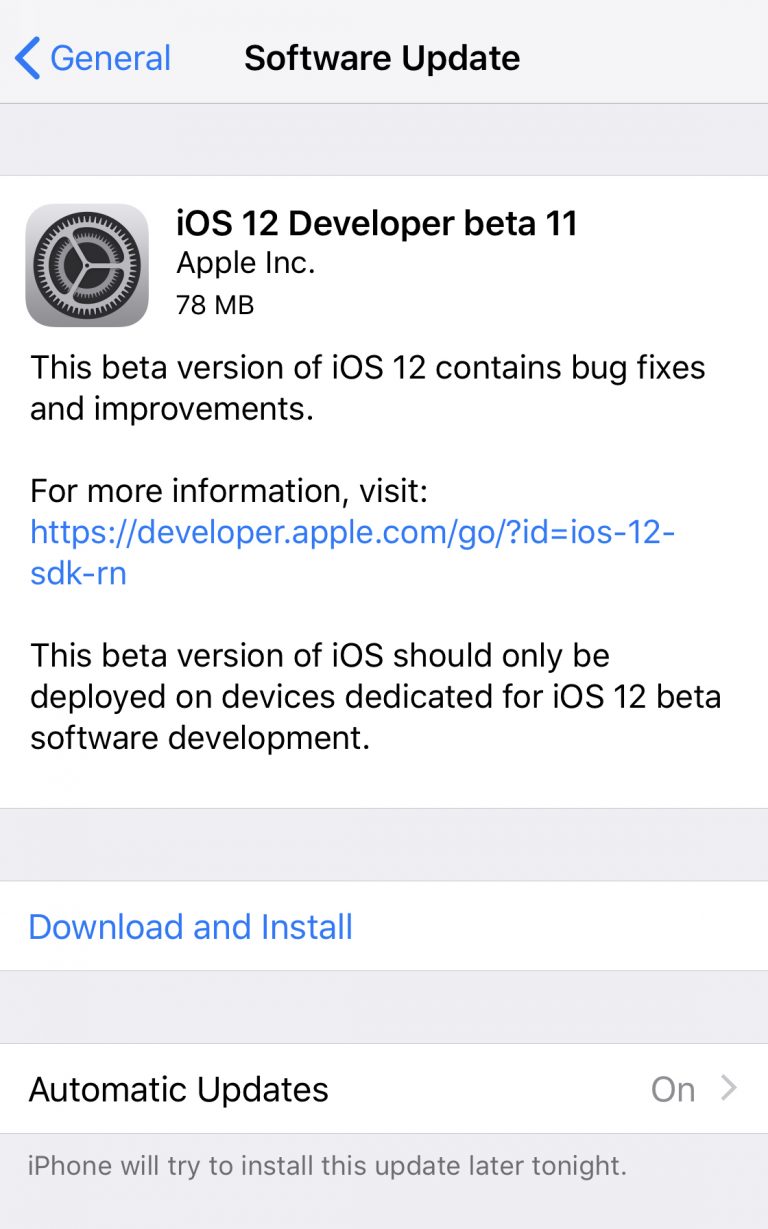
Task: Tap the Settings gear app icon
Action: pos(87,265)
